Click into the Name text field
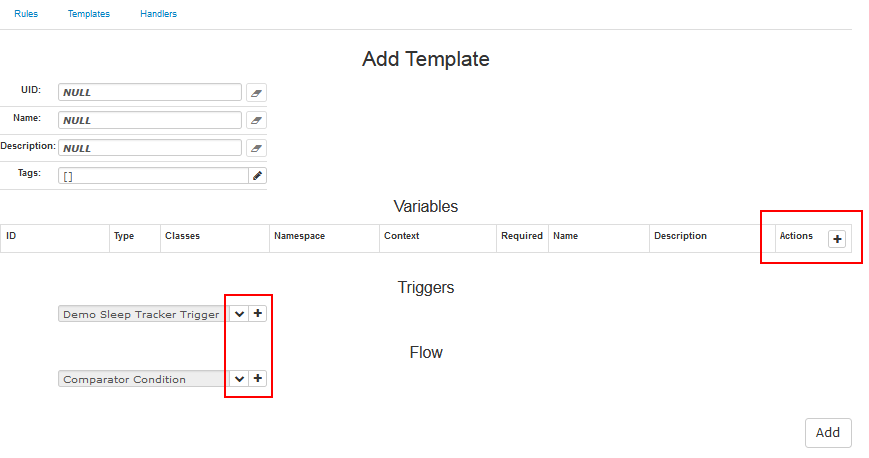This screenshot has height=458, width=869. pyautogui.click(x=150, y=120)
